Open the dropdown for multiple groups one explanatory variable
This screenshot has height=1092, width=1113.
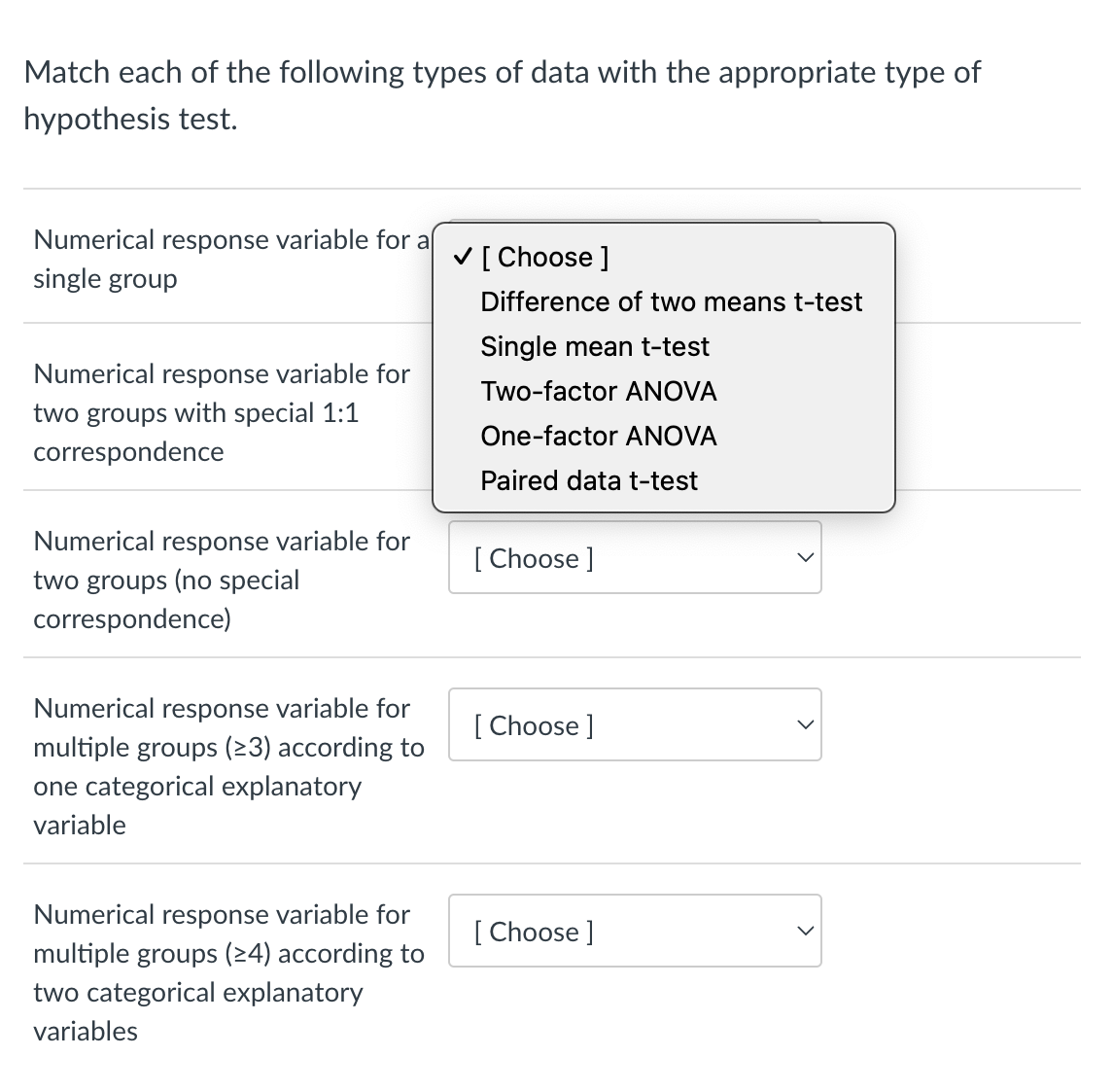pos(635,724)
